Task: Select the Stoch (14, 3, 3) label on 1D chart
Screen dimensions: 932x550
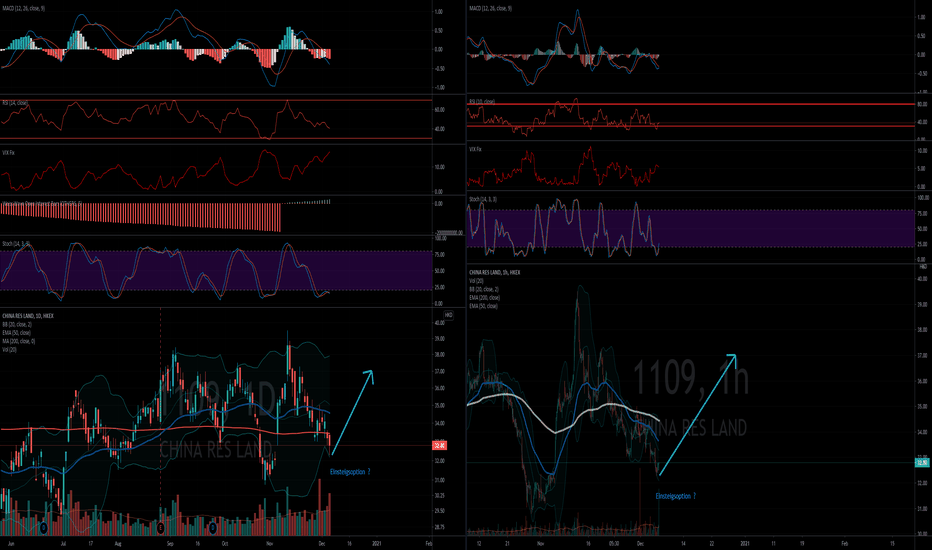Action: [16, 244]
